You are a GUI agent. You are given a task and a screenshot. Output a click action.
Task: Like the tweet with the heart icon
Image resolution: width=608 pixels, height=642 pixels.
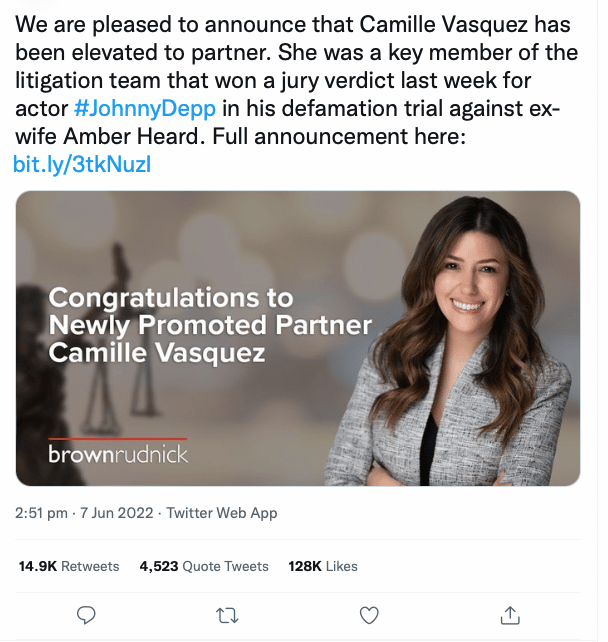click(369, 613)
